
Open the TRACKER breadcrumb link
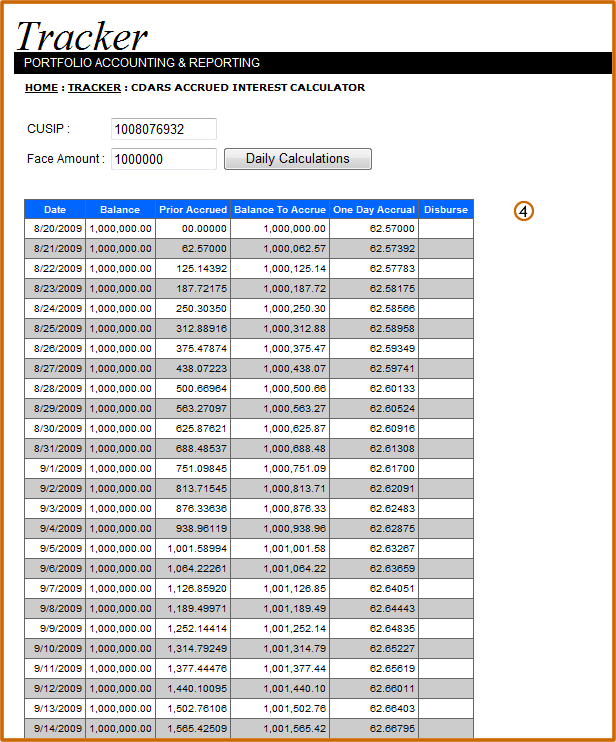click(x=94, y=88)
